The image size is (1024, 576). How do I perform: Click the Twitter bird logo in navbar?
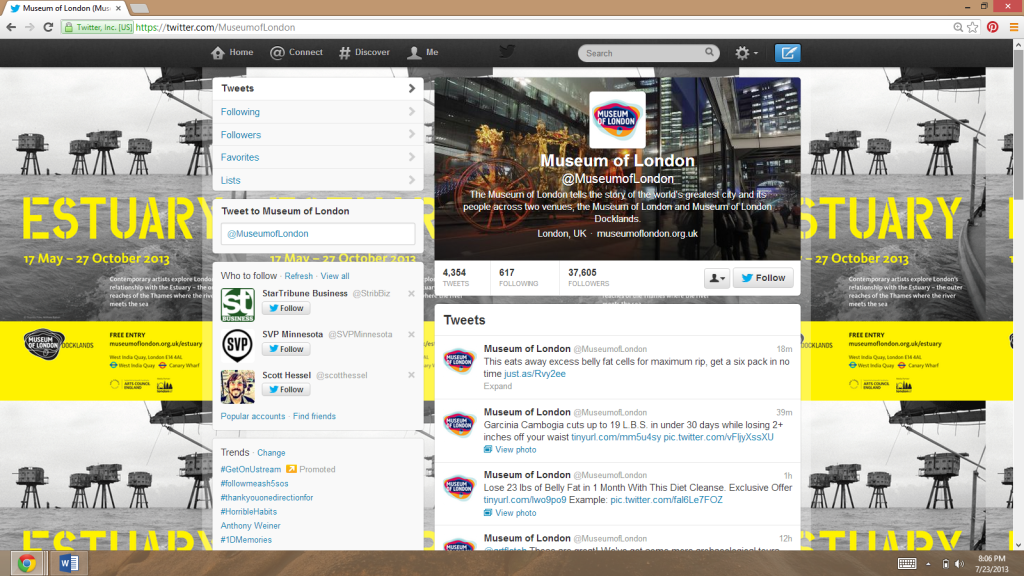pos(507,52)
